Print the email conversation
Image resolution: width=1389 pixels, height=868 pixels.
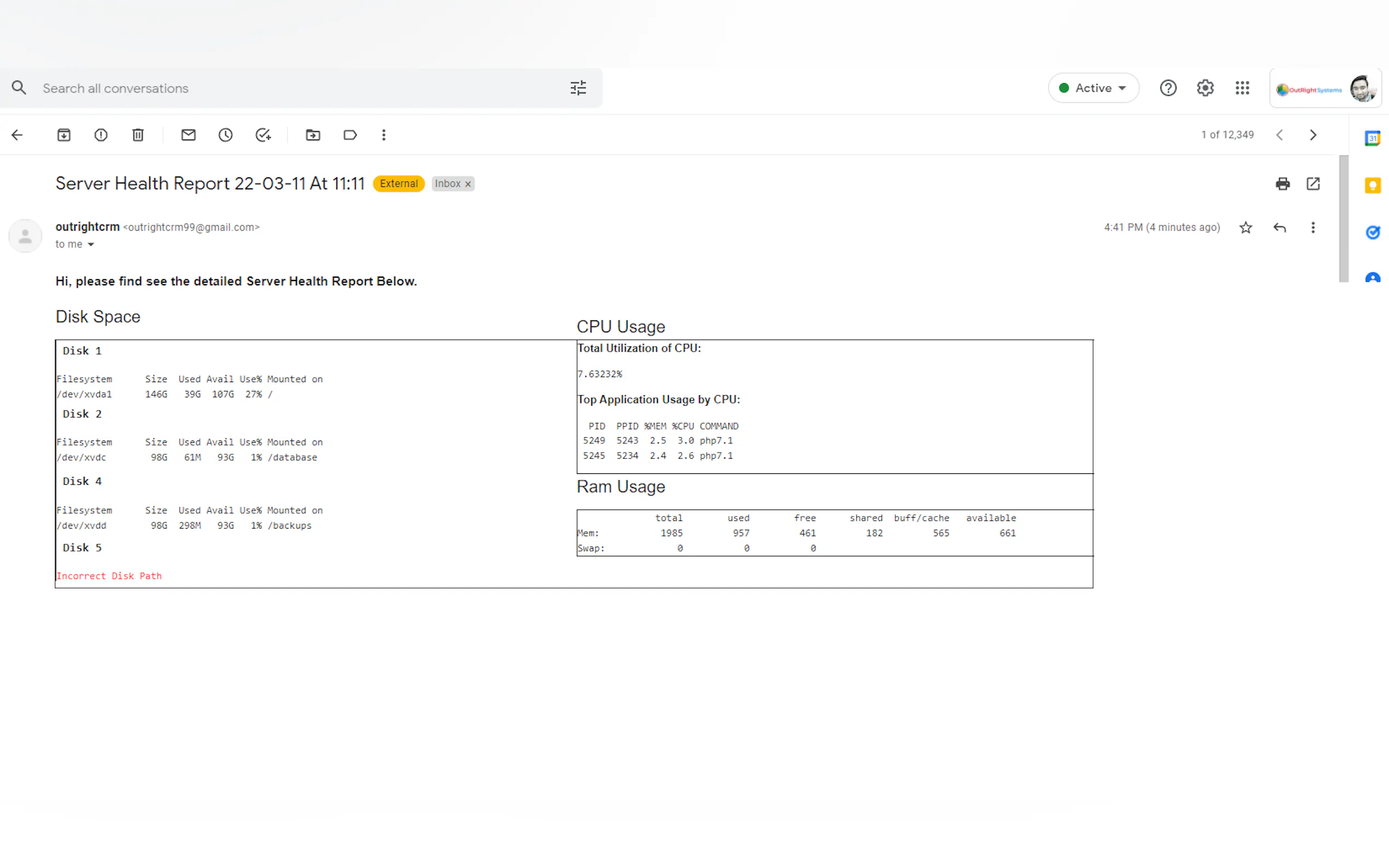point(1282,184)
